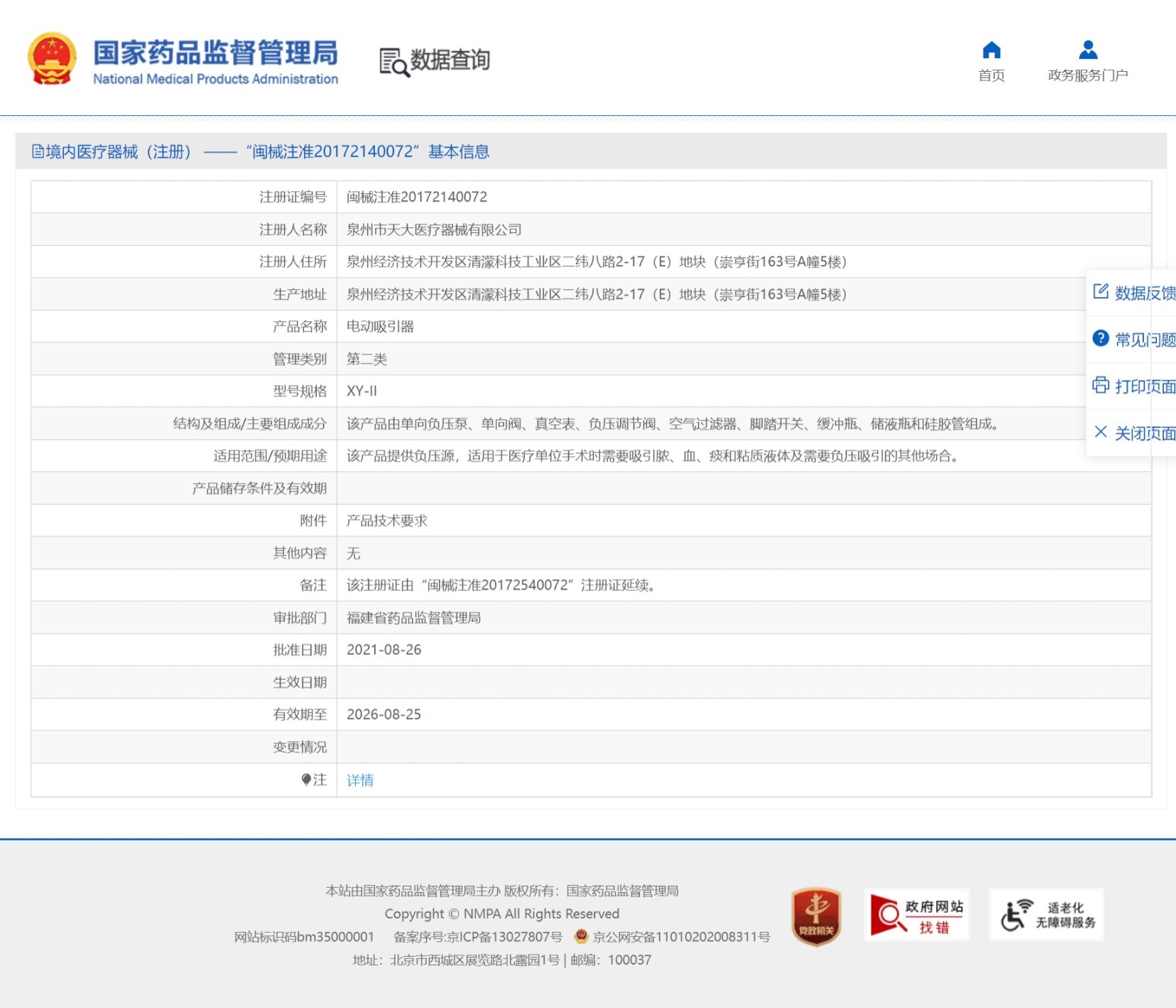This screenshot has width=1176, height=1008.
Task: Click the home house icon
Action: tap(991, 50)
